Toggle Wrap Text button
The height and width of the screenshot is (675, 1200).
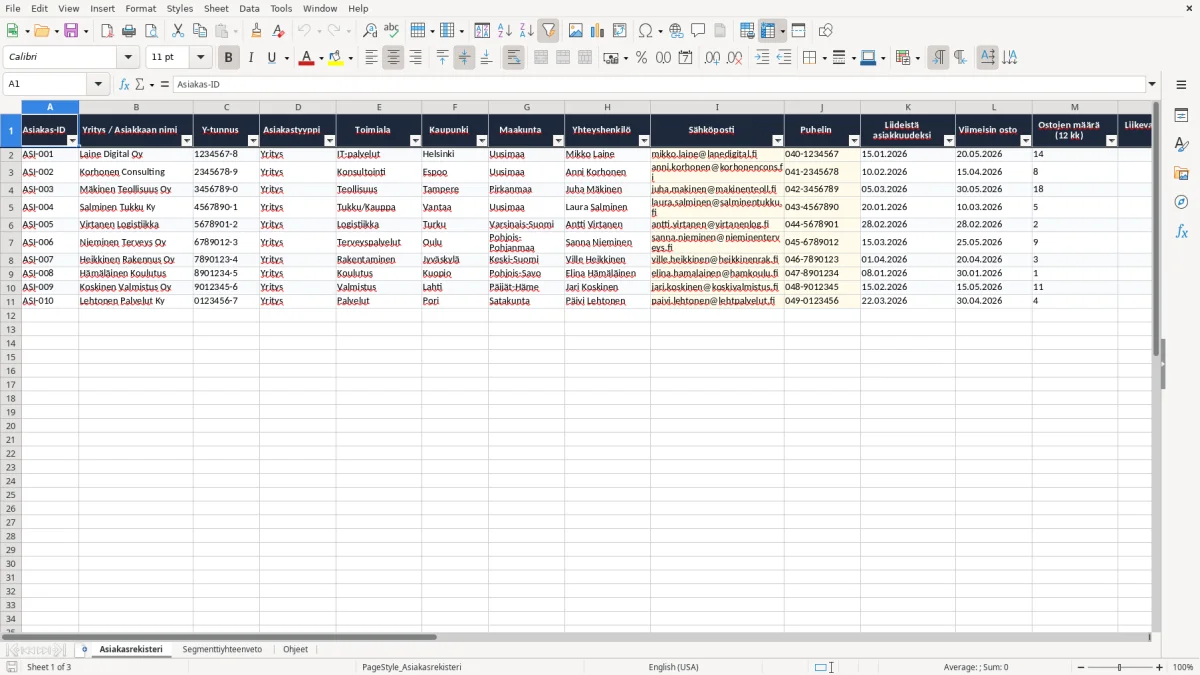click(513, 58)
